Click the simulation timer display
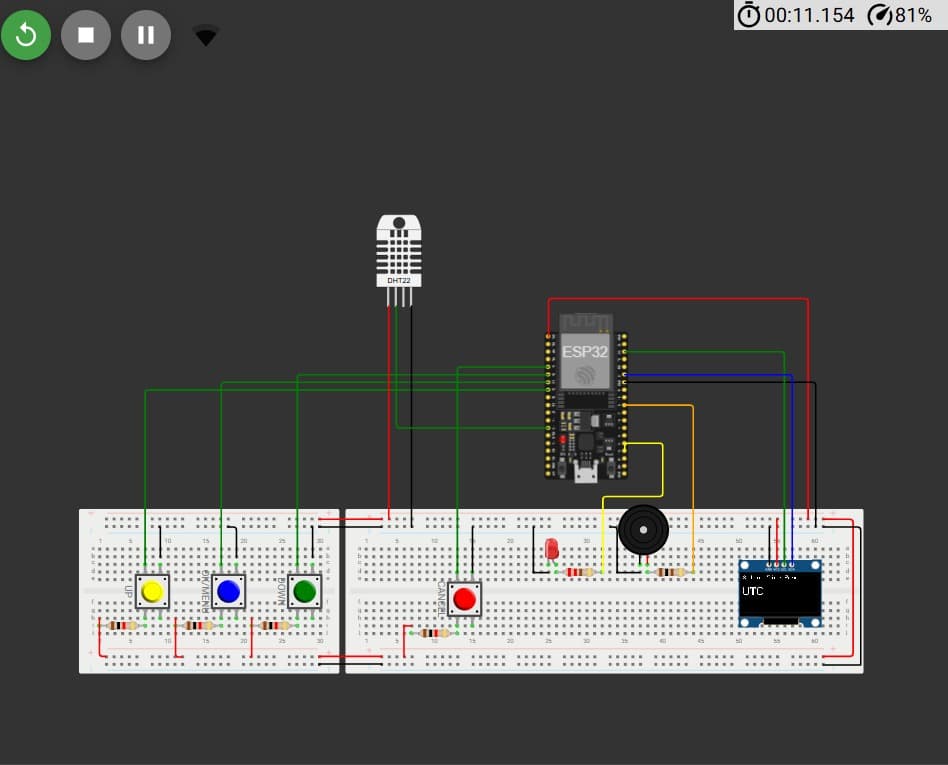This screenshot has width=948, height=765. 796,15
